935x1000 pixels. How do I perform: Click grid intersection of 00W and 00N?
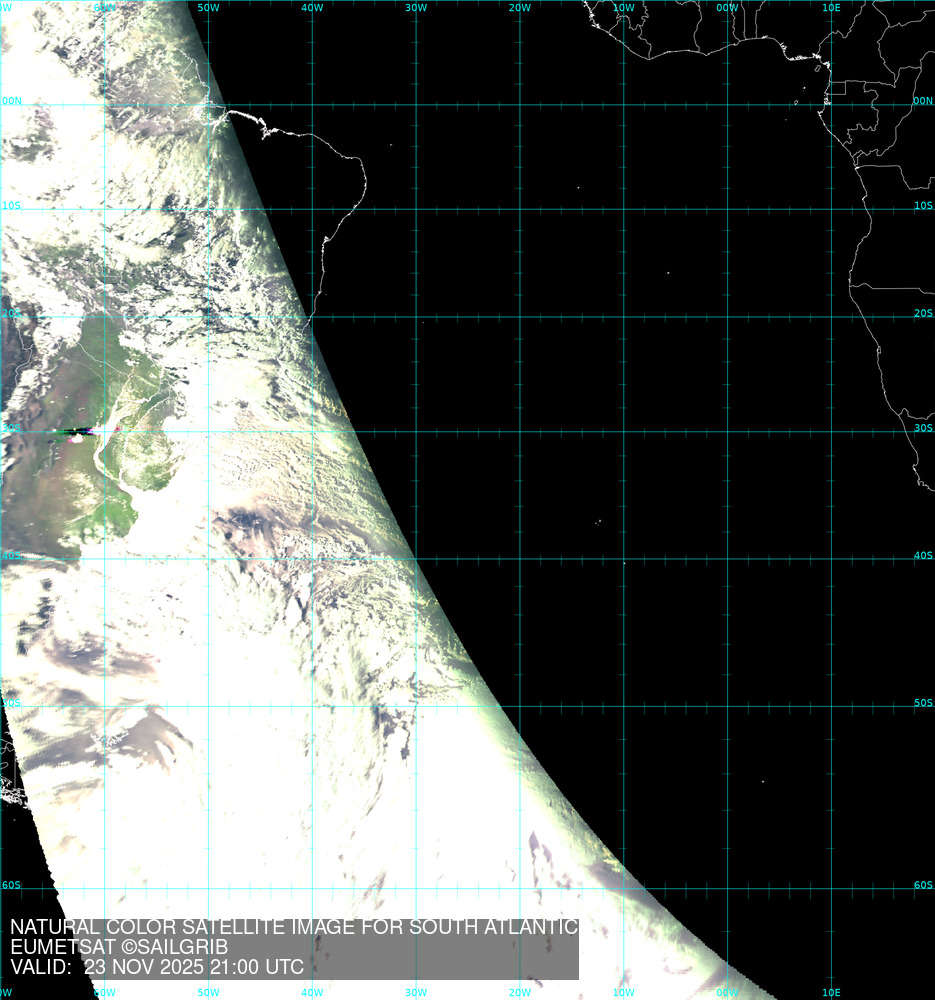[x=728, y=104]
